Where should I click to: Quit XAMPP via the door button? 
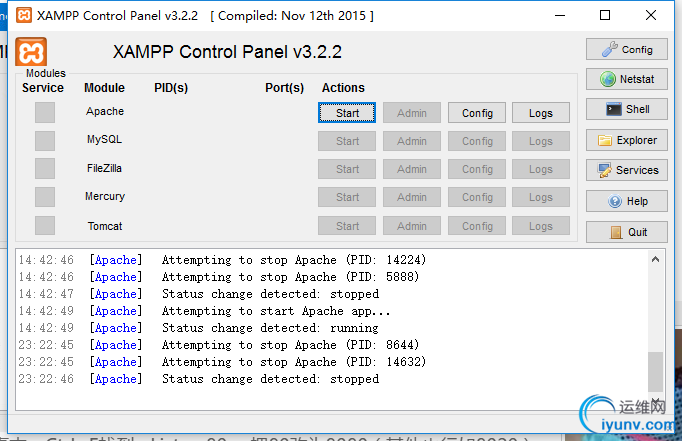(x=626, y=232)
